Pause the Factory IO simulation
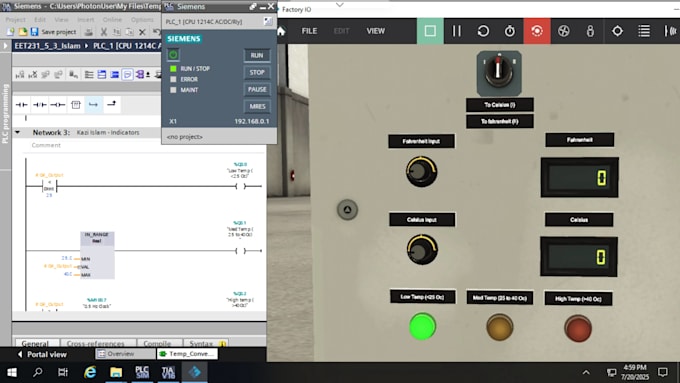 (x=457, y=31)
